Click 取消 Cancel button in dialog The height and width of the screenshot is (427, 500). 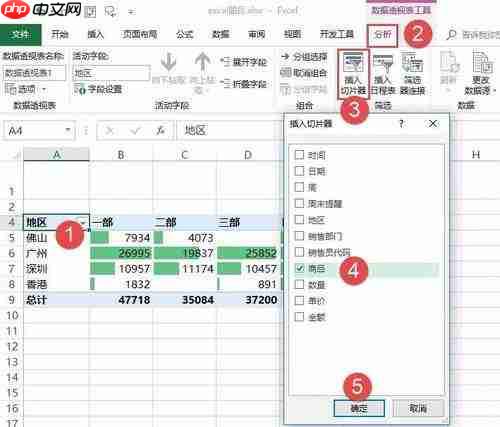tap(418, 408)
